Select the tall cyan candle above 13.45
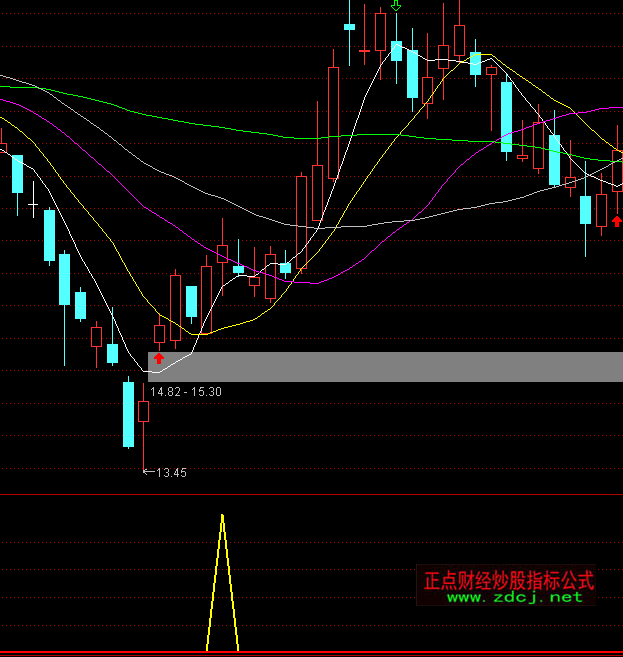623x657 pixels. click(128, 414)
